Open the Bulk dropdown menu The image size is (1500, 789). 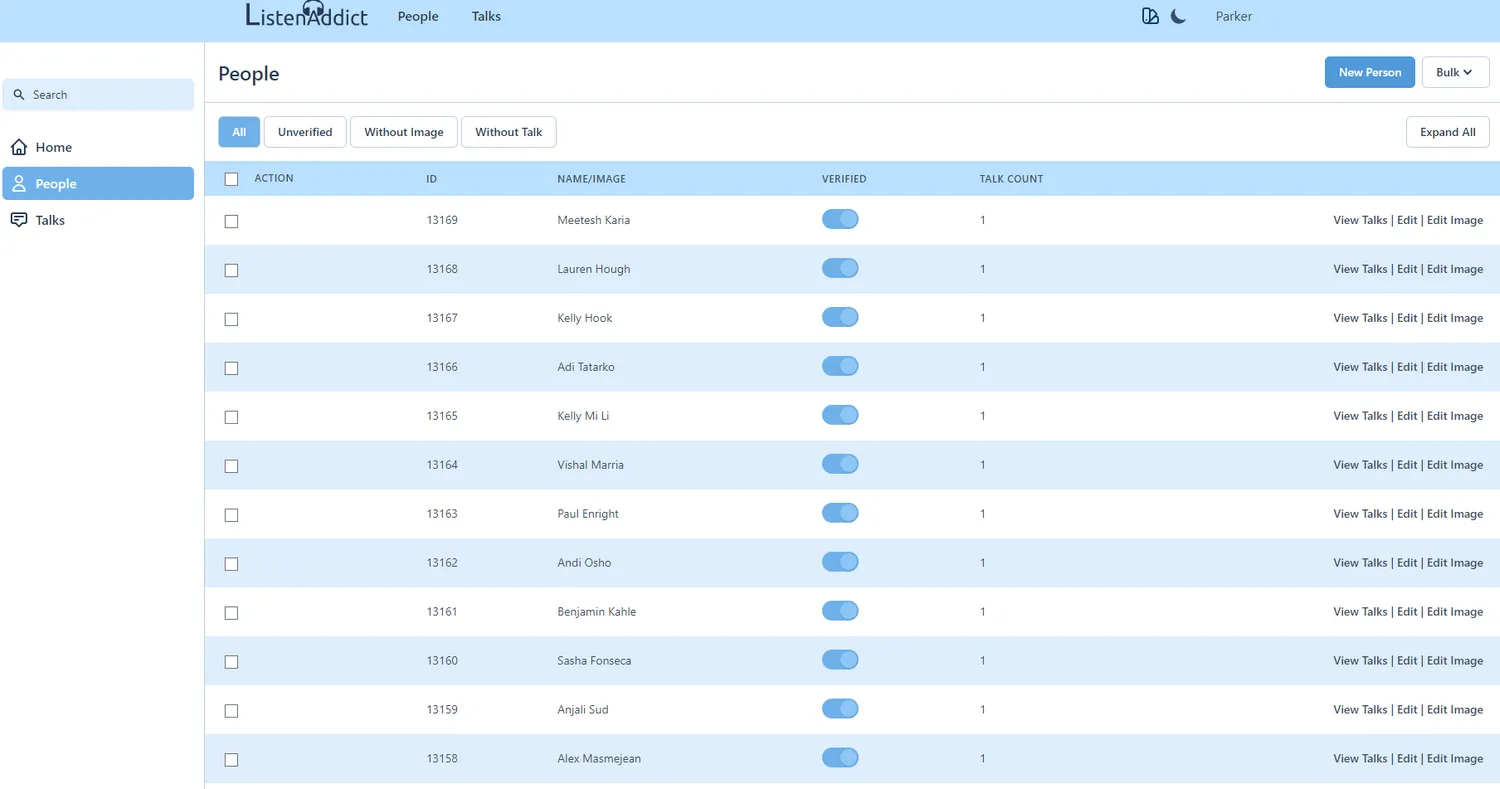click(1455, 72)
